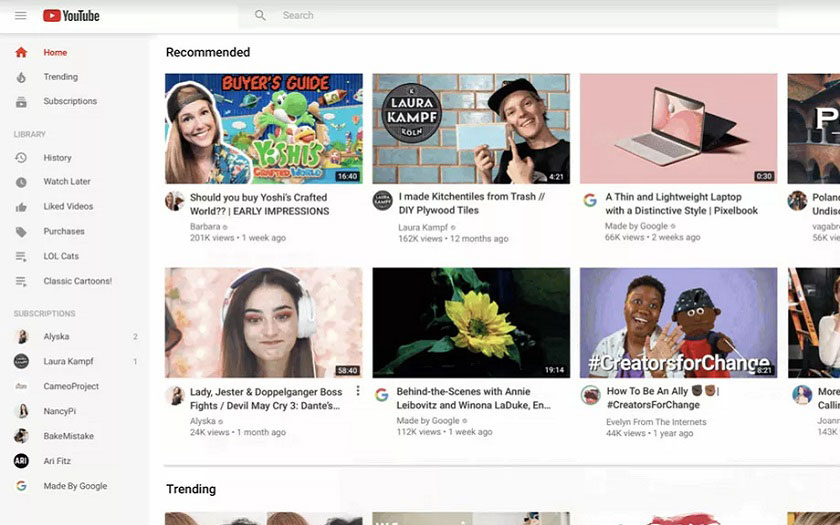The image size is (840, 525).
Task: Click Alyska avatar beside Devil May Cry video
Action: click(x=175, y=395)
